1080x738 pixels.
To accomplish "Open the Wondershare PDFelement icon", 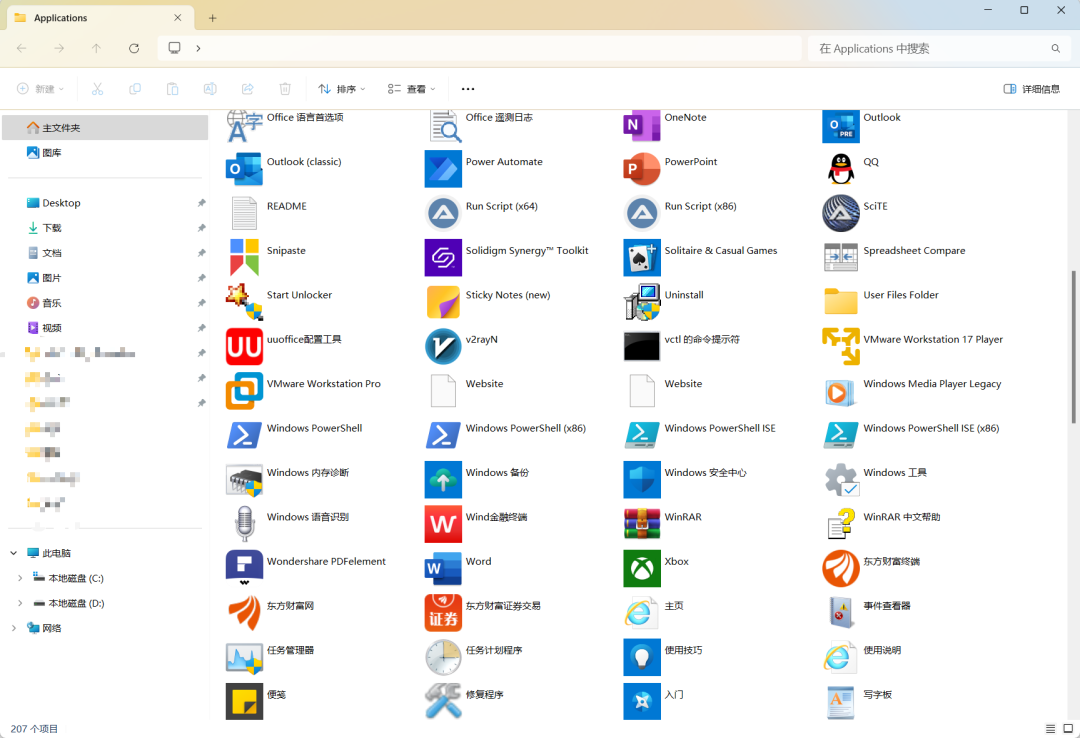I will [244, 568].
